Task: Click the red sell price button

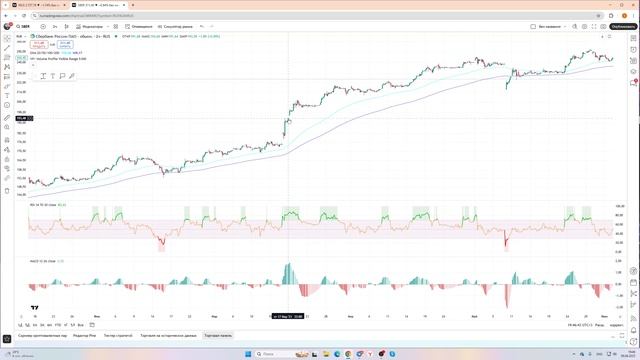Action: click(x=39, y=44)
